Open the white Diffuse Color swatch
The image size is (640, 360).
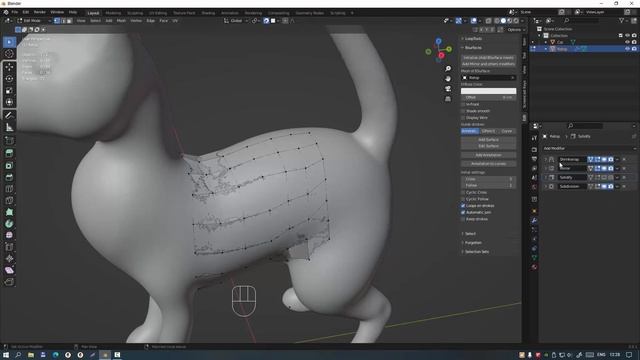(488, 91)
